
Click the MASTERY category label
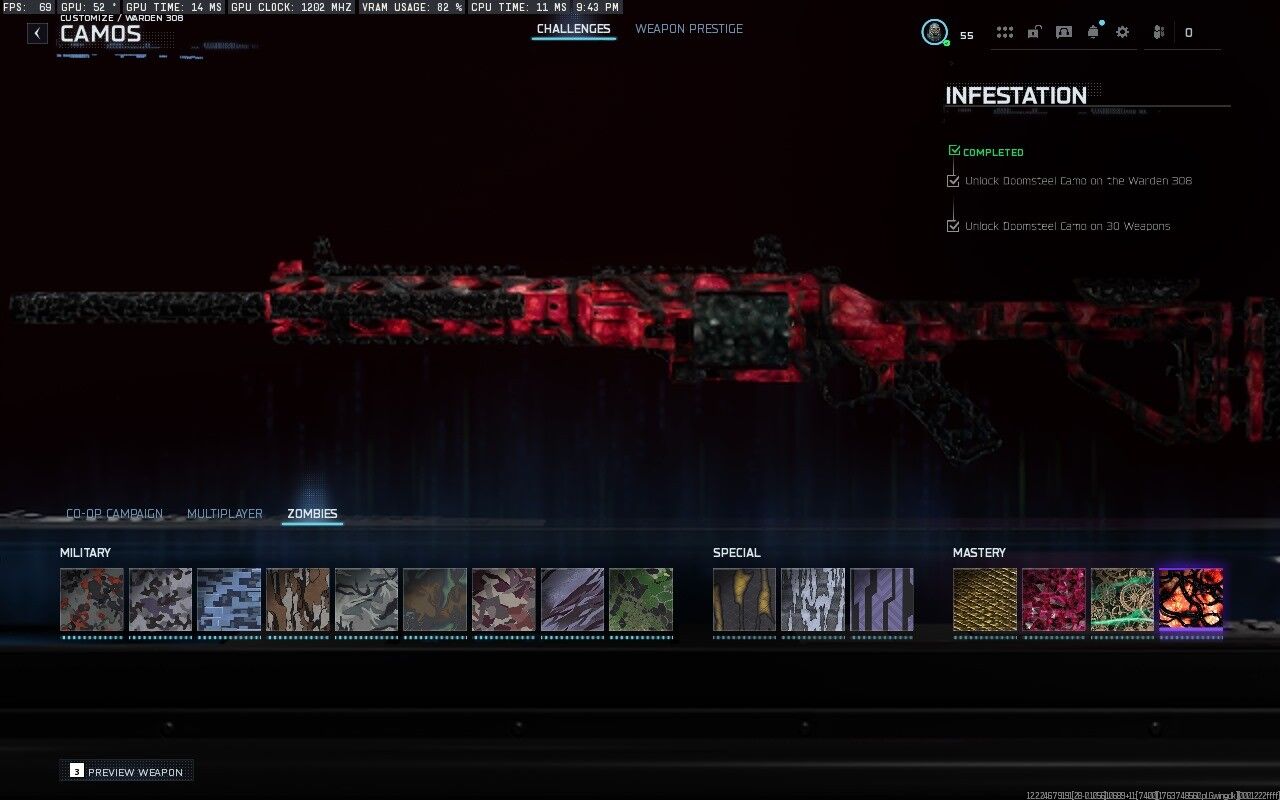click(x=979, y=553)
